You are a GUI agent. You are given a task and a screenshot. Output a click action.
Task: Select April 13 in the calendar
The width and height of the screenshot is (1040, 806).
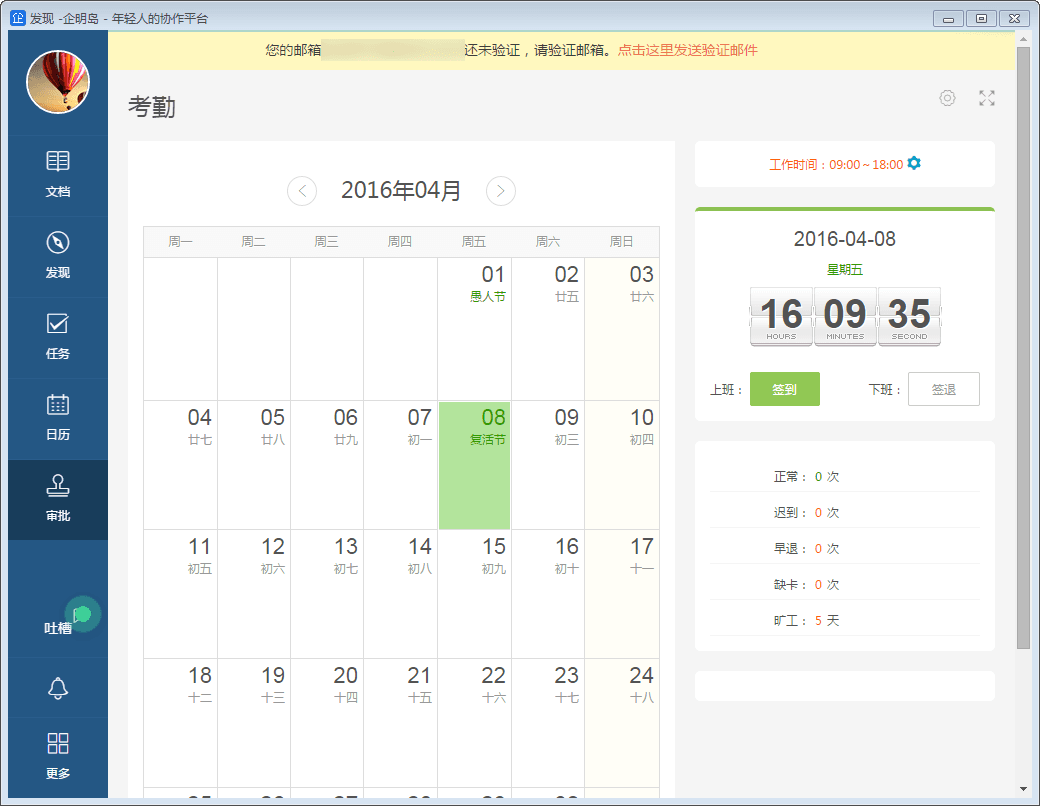[327, 594]
